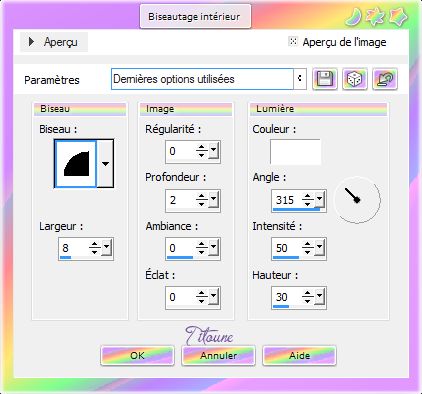422x394 pixels.
Task: Open the Paramètres presets dropdown
Action: [x=300, y=79]
